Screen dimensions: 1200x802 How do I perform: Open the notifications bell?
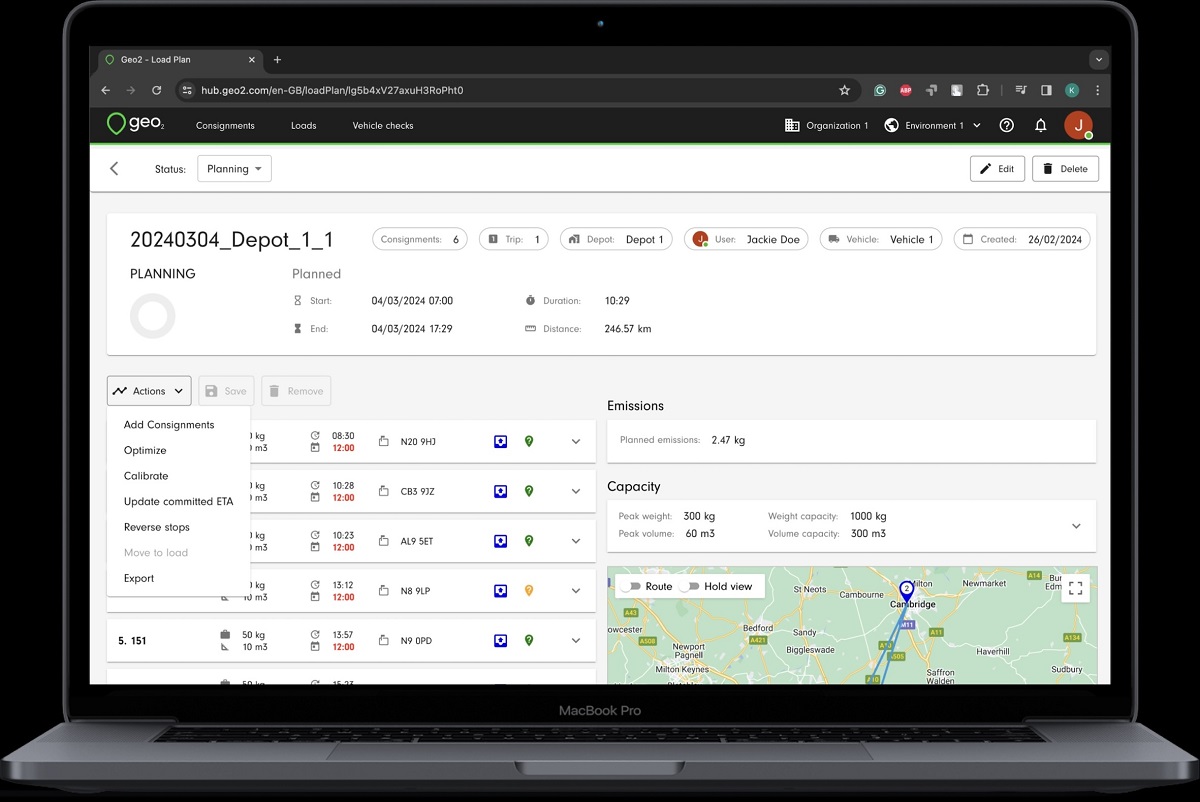1040,125
